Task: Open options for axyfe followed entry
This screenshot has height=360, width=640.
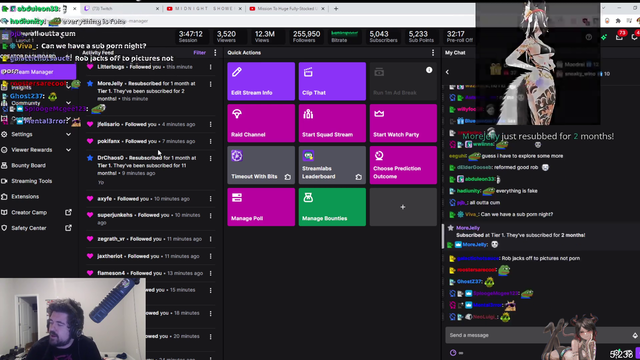Action: pos(211,199)
